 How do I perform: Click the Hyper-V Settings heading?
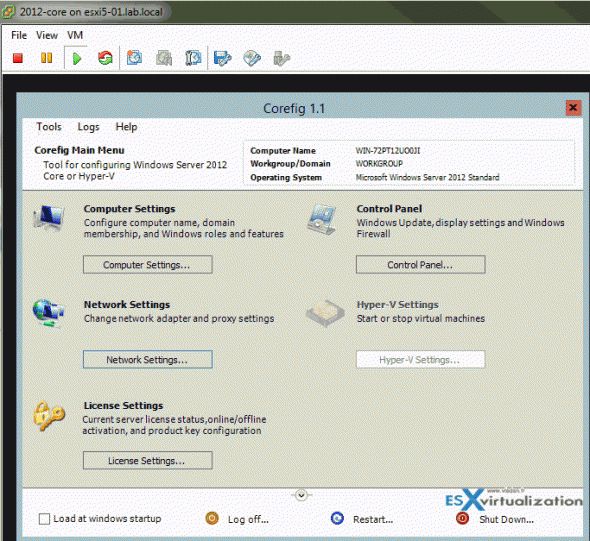point(398,305)
